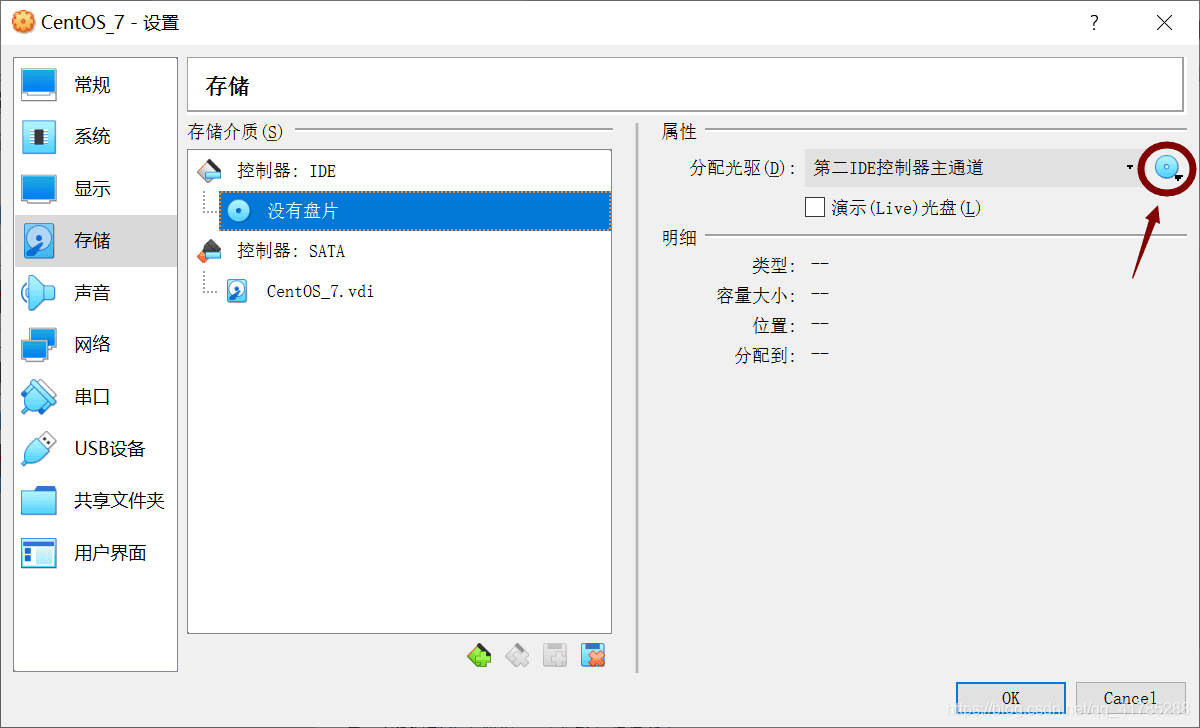
Task: Click the choose virtual optical disk icon
Action: tap(1167, 168)
